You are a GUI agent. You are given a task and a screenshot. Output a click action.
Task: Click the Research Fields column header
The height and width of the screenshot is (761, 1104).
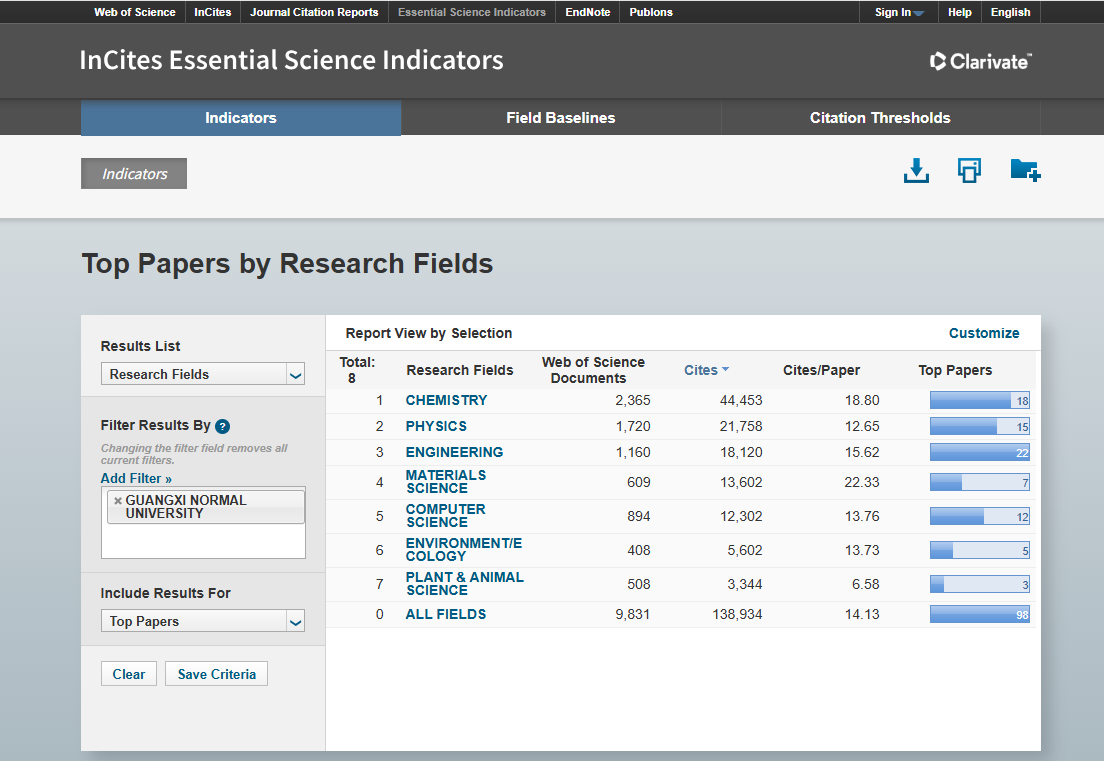(460, 370)
